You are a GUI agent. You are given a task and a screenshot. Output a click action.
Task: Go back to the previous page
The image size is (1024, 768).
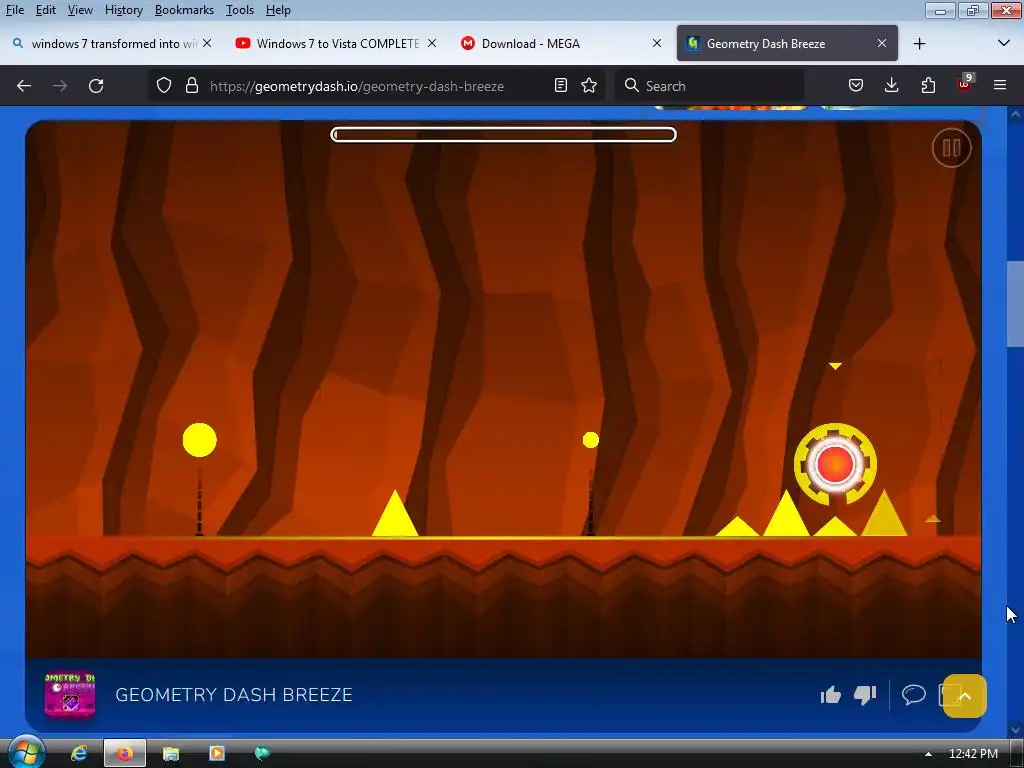tap(24, 86)
